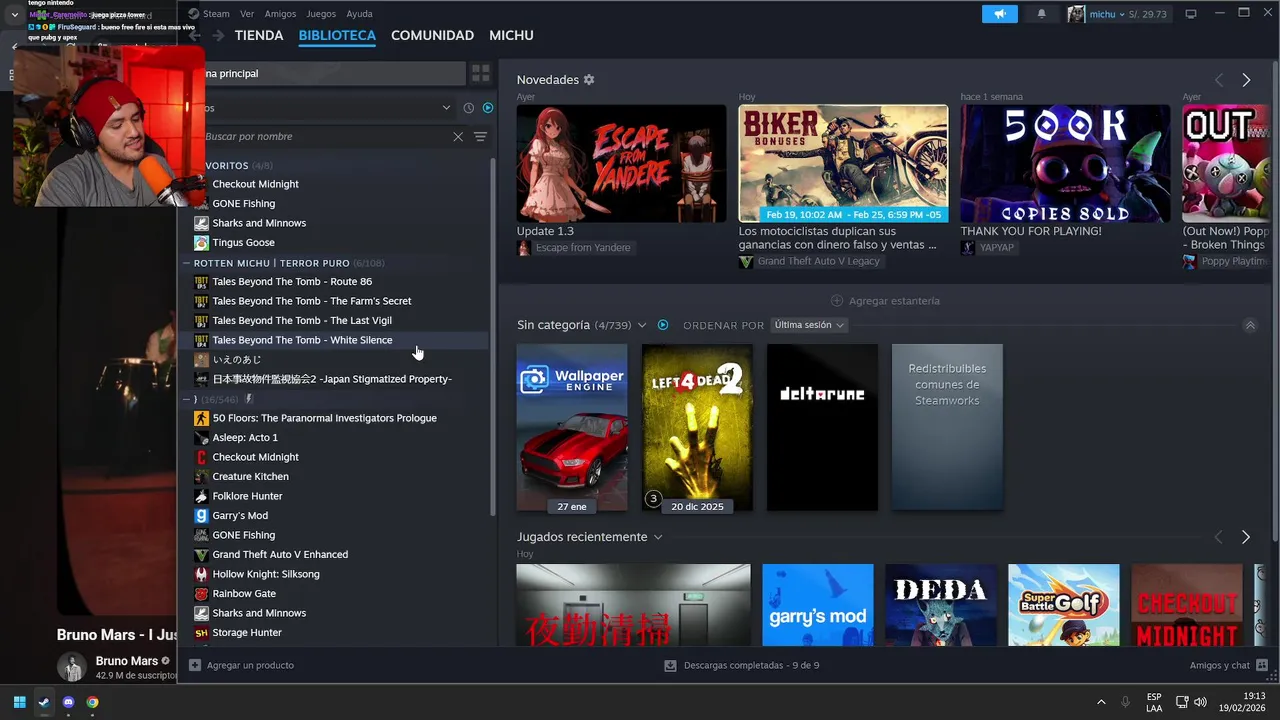
Task: Open Left 4 Dead 2 cover
Action: [x=697, y=428]
